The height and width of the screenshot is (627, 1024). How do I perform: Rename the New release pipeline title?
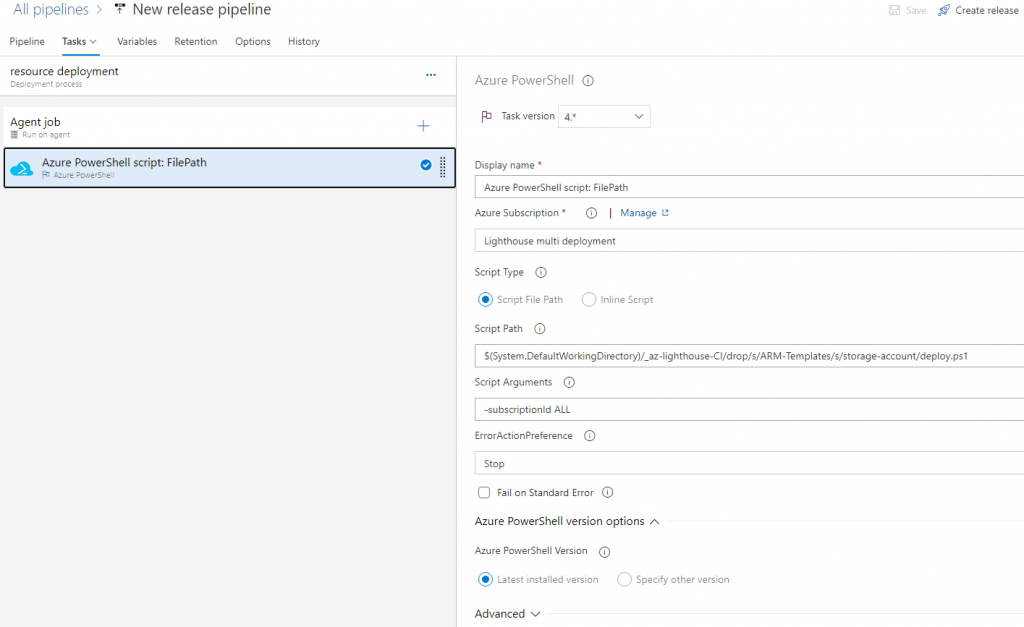pos(202,9)
